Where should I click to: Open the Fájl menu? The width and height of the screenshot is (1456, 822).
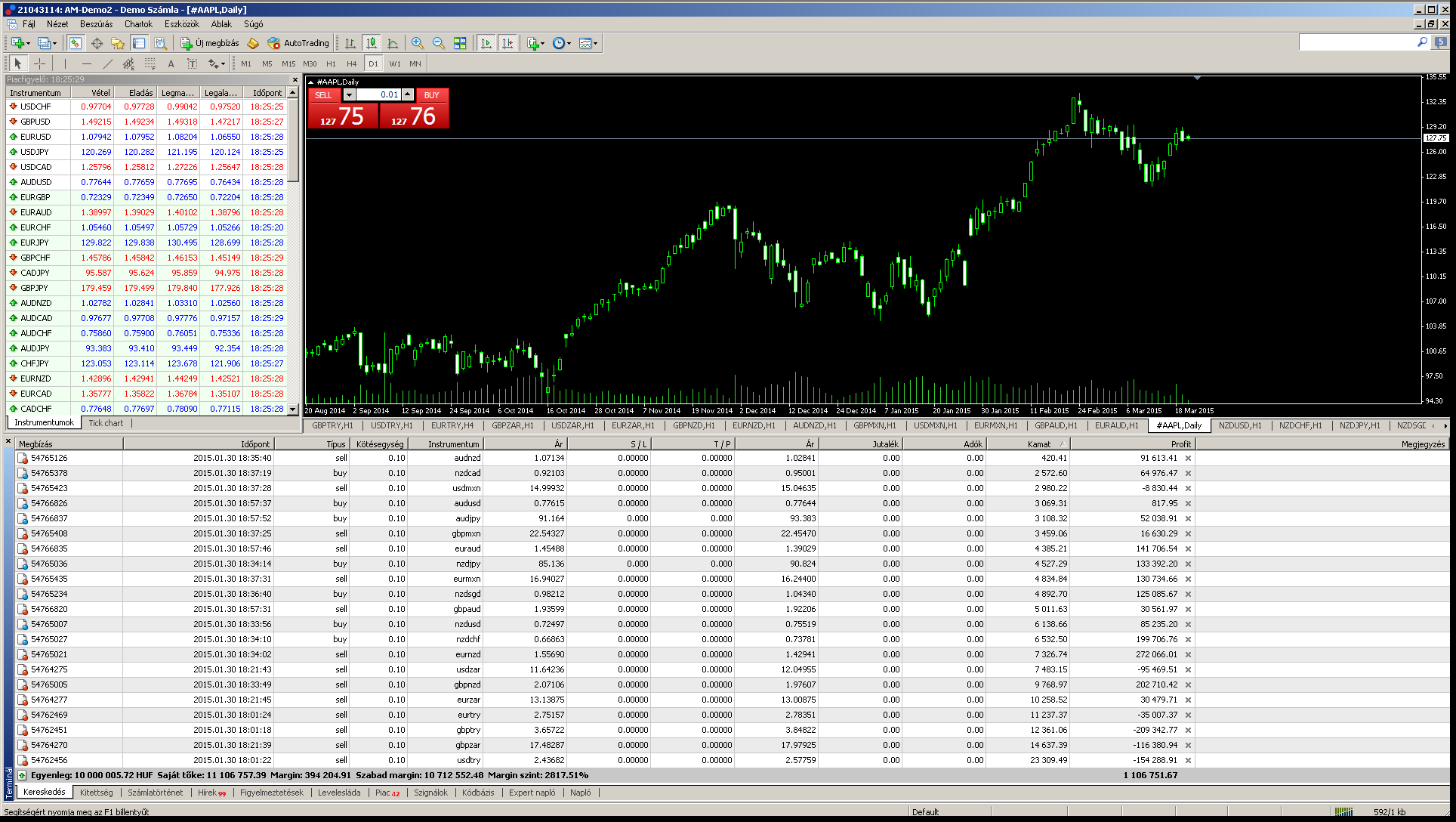tap(29, 24)
